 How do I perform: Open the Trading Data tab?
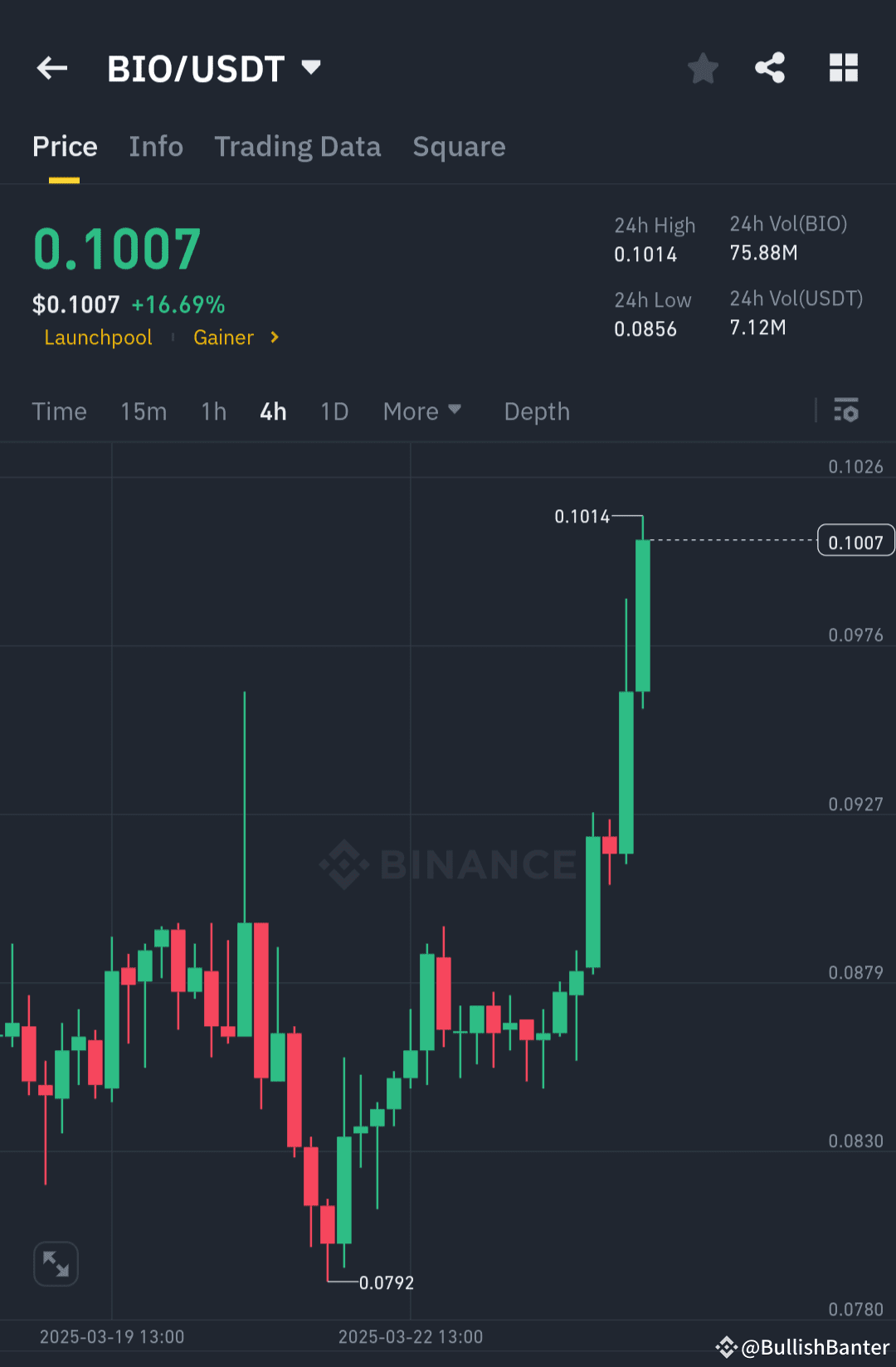tap(297, 146)
